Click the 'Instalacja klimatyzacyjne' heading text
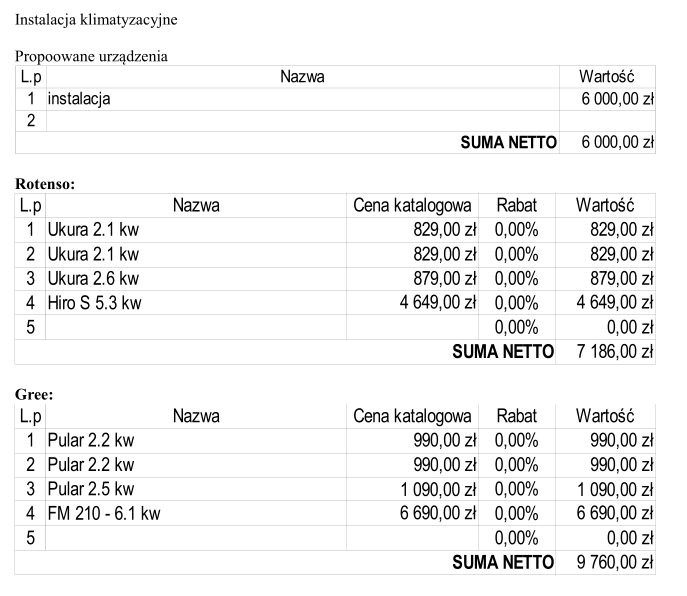The image size is (687, 596). point(97,19)
